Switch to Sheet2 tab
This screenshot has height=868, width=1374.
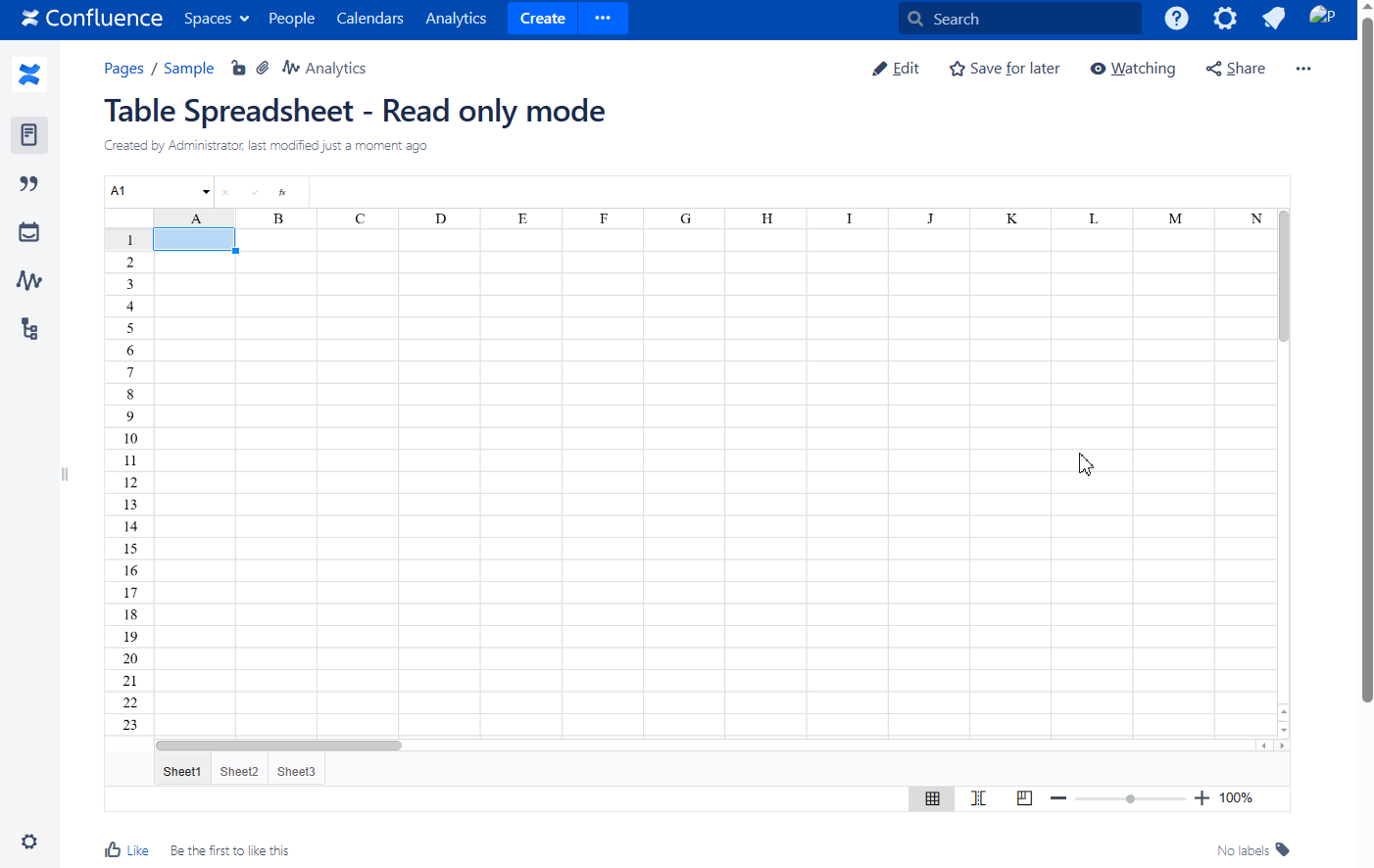pyautogui.click(x=239, y=772)
